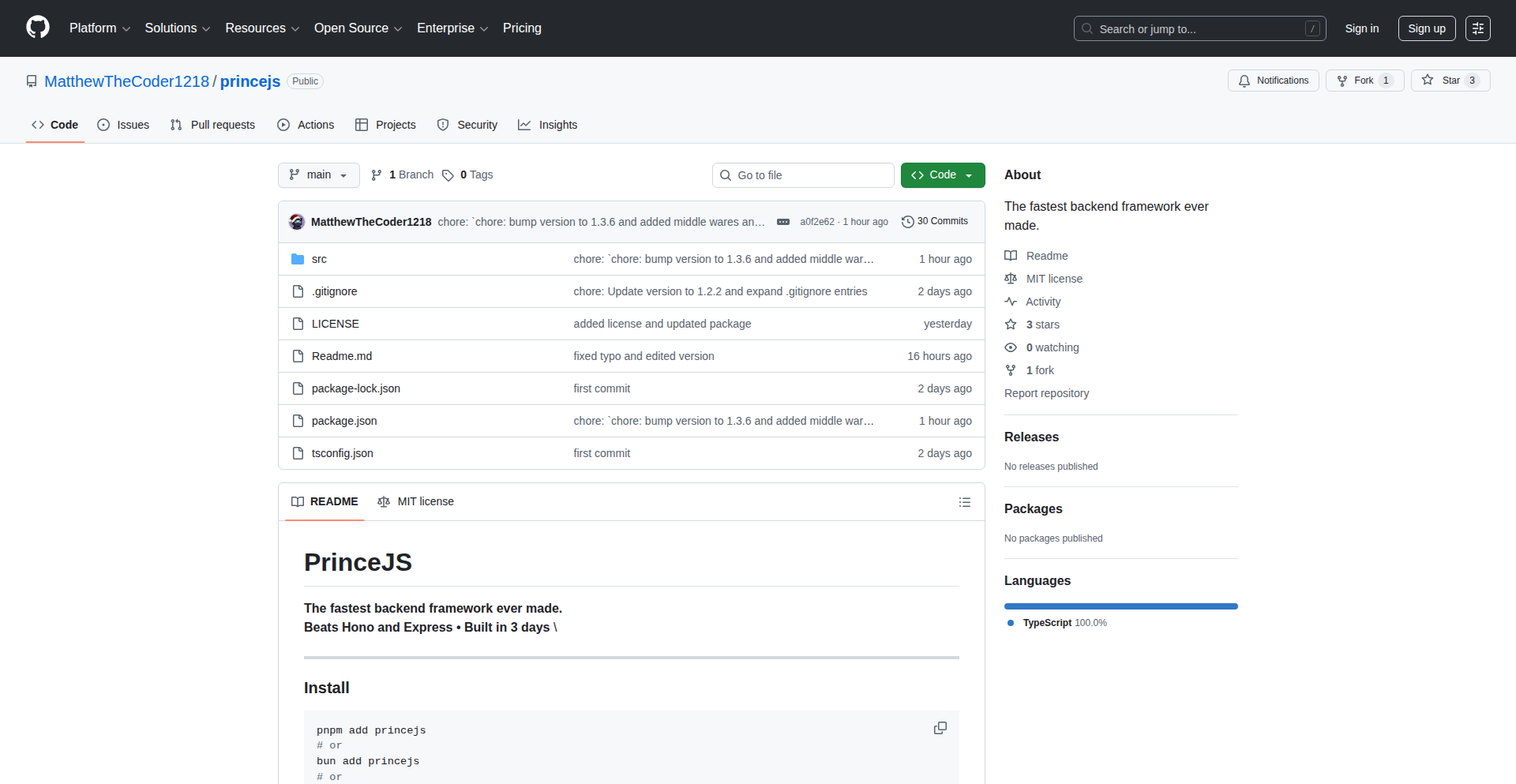Viewport: 1516px width, 784px height.
Task: Click the GitHub logo icon
Action: click(x=37, y=28)
